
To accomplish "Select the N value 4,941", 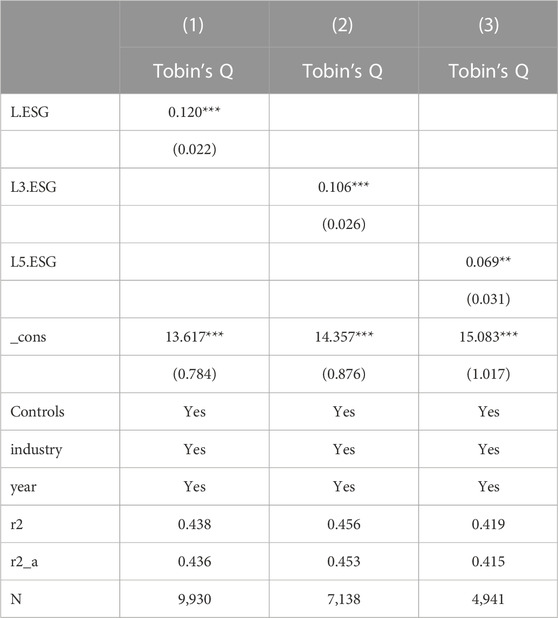I will pos(489,599).
